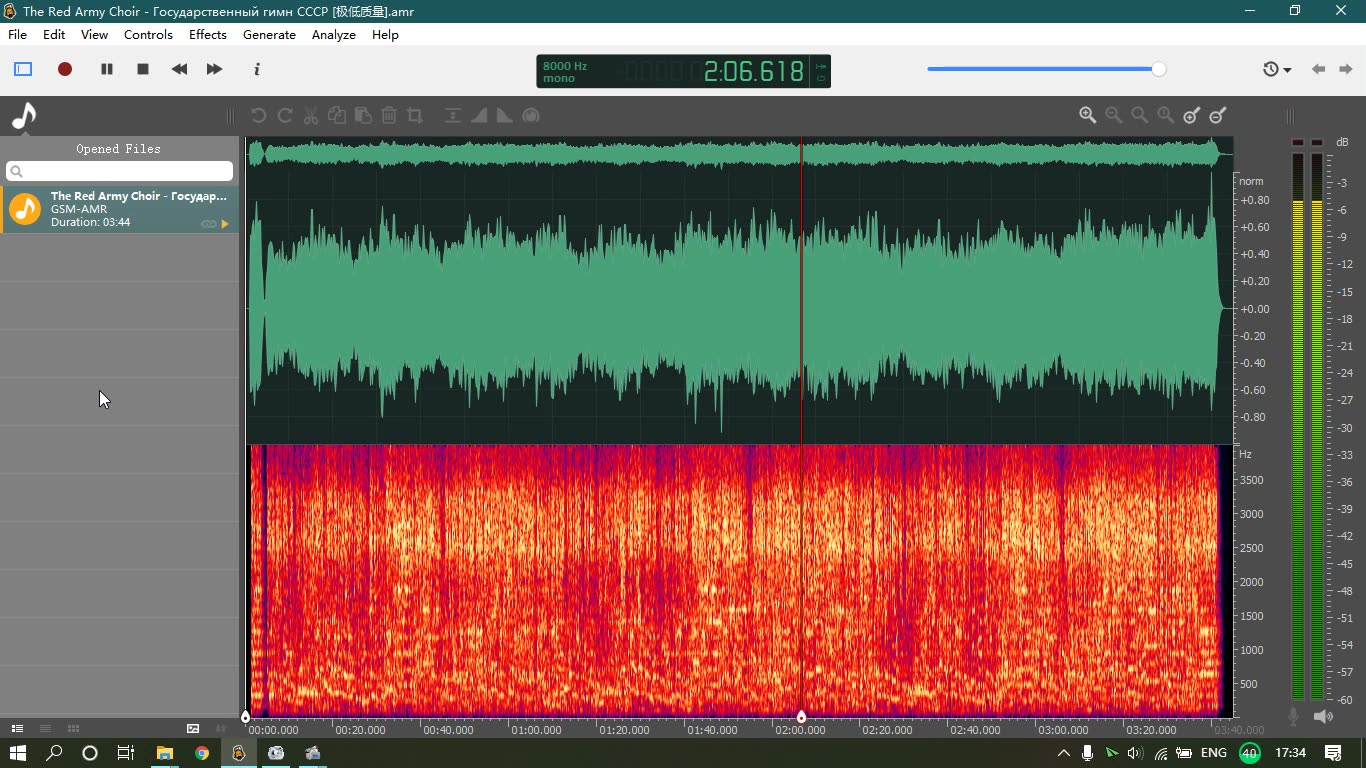
Task: Zoom out with the magnifier minus icon
Action: (x=1114, y=116)
